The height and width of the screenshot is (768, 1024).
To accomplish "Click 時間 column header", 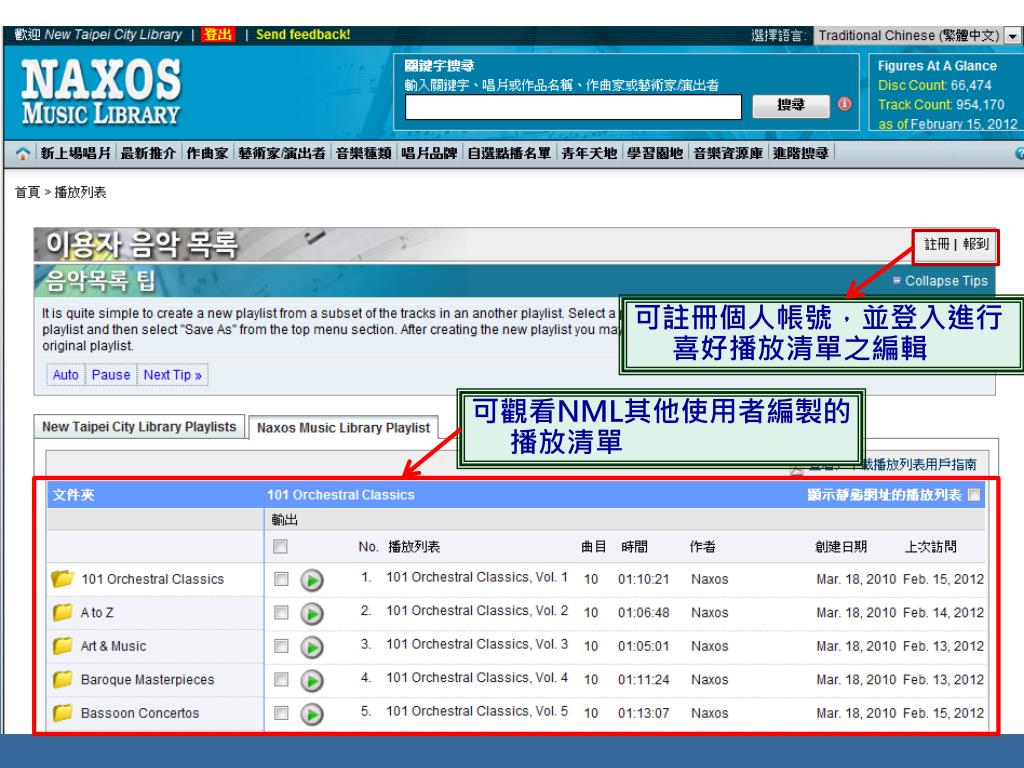I will click(x=634, y=547).
